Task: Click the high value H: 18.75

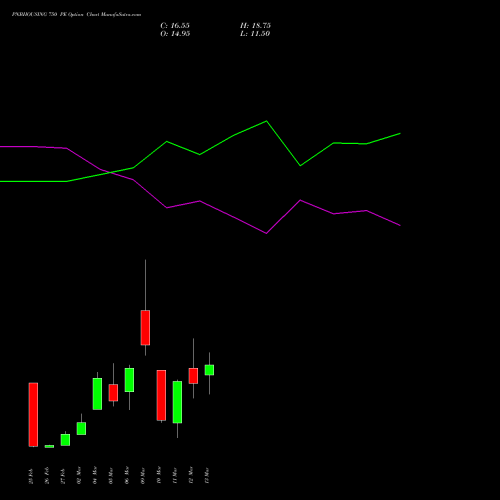Action: pos(255,26)
